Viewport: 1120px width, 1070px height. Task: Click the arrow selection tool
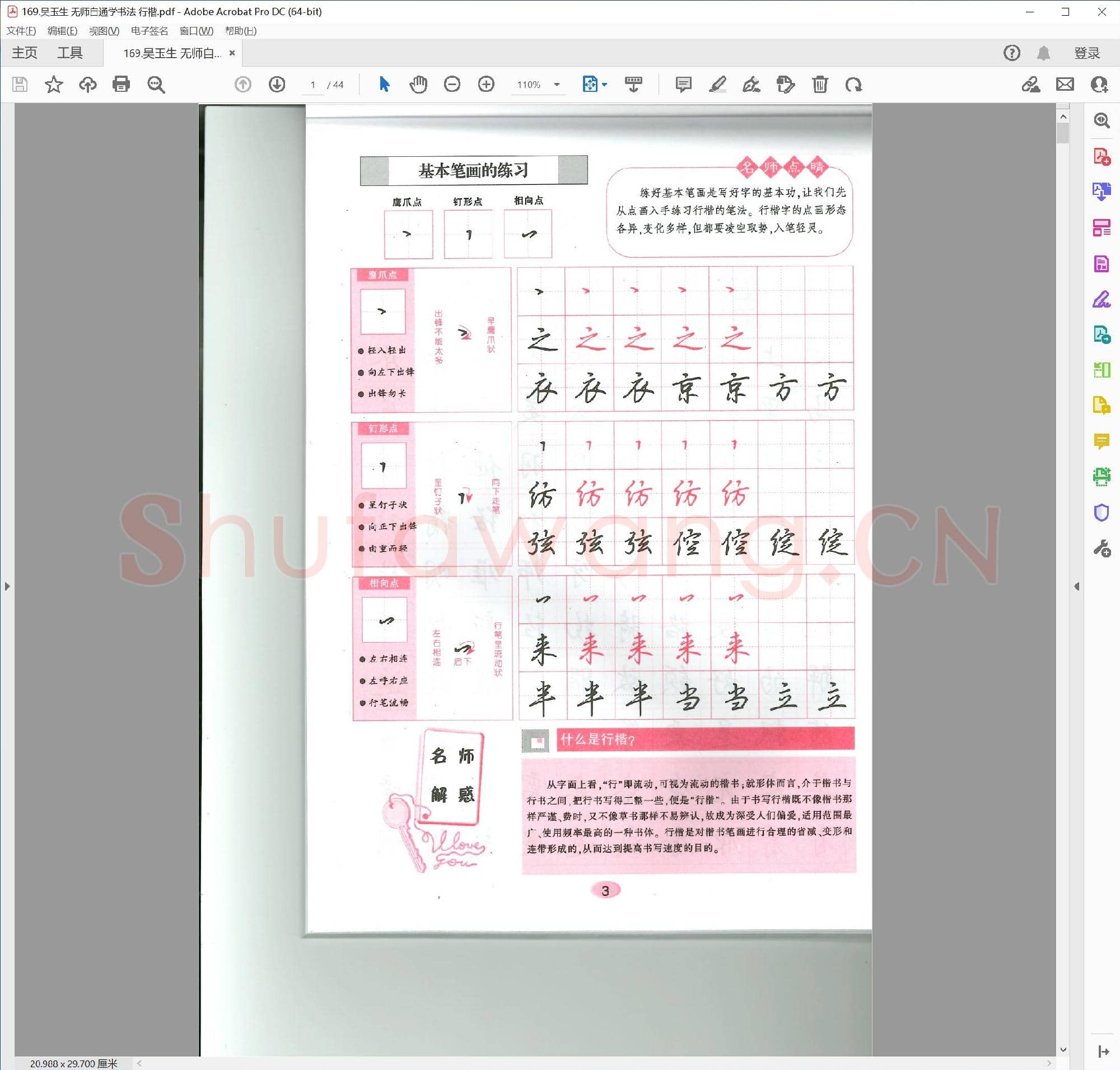(384, 85)
